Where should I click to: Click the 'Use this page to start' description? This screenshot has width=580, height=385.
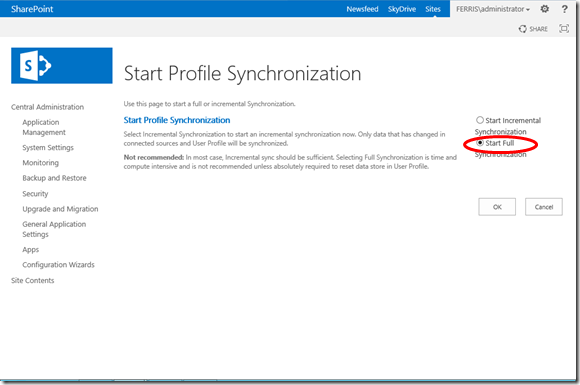point(209,104)
